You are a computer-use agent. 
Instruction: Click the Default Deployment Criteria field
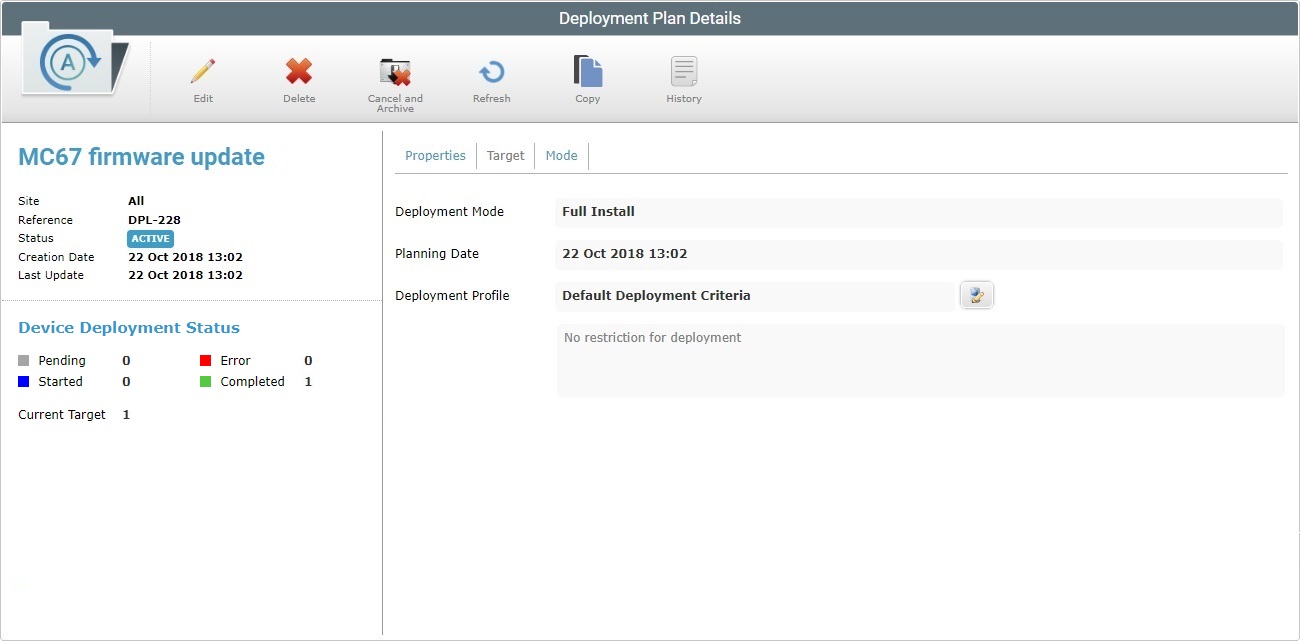pyautogui.click(x=750, y=294)
